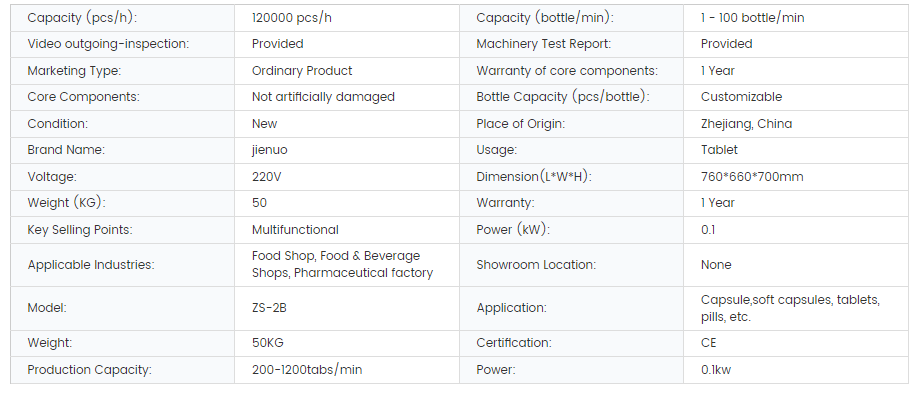Select the jienuo brand name value
917x401 pixels.
click(272, 150)
